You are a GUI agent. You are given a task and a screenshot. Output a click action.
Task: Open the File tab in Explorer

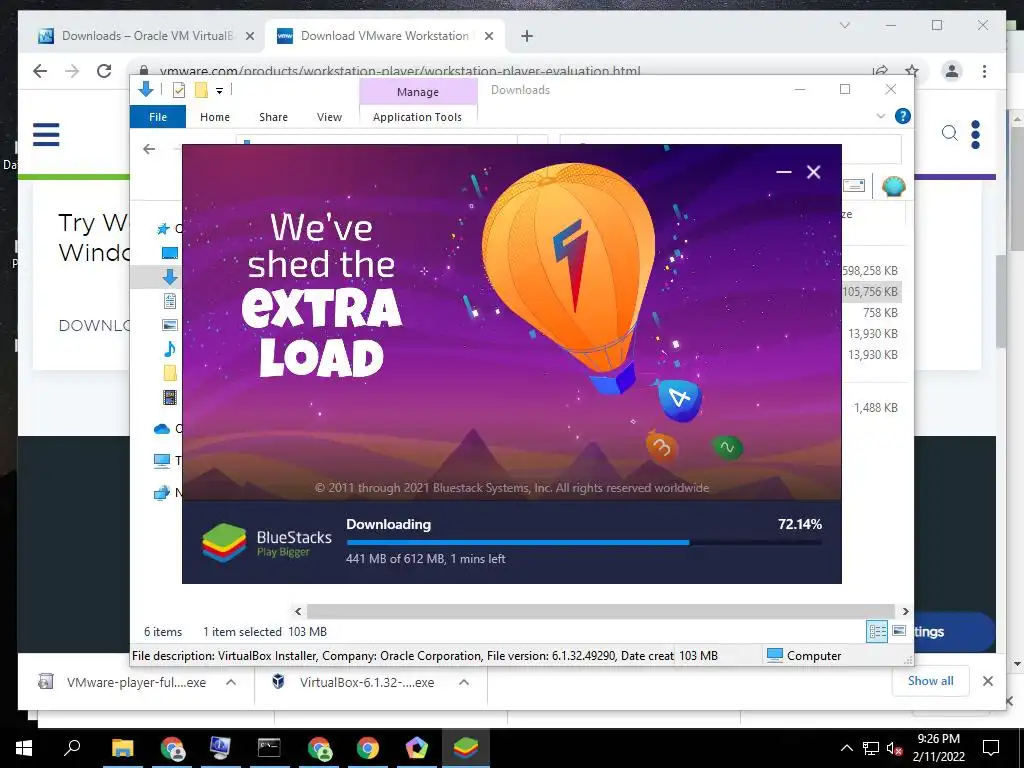coord(158,117)
